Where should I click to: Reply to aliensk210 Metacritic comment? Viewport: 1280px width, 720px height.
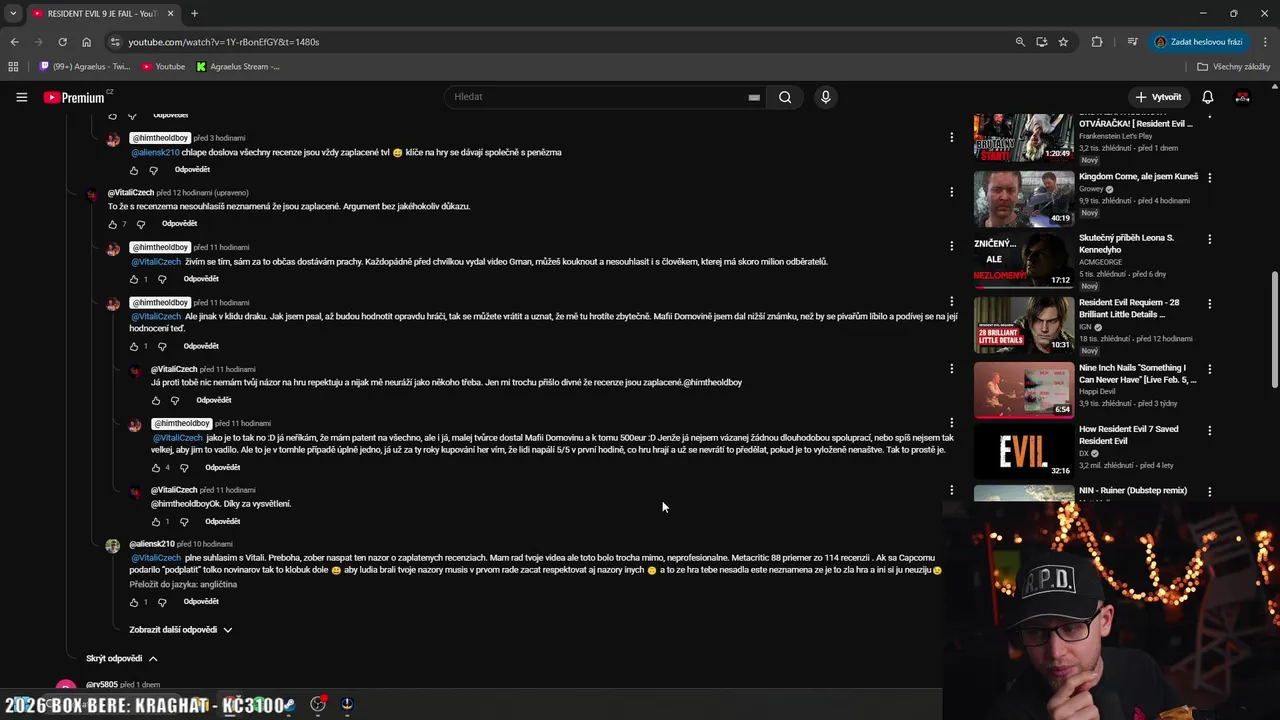(201, 601)
